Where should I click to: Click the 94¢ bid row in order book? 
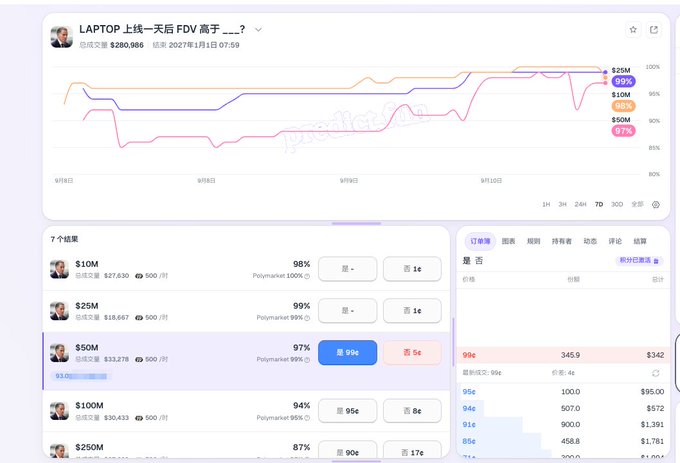(563, 408)
